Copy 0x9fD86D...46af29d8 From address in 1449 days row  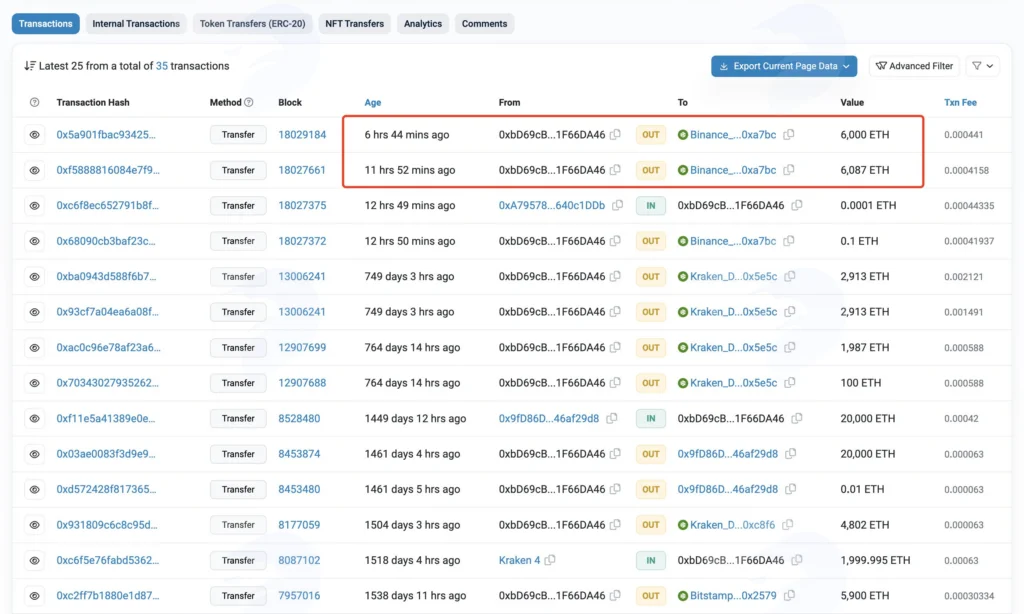click(611, 418)
